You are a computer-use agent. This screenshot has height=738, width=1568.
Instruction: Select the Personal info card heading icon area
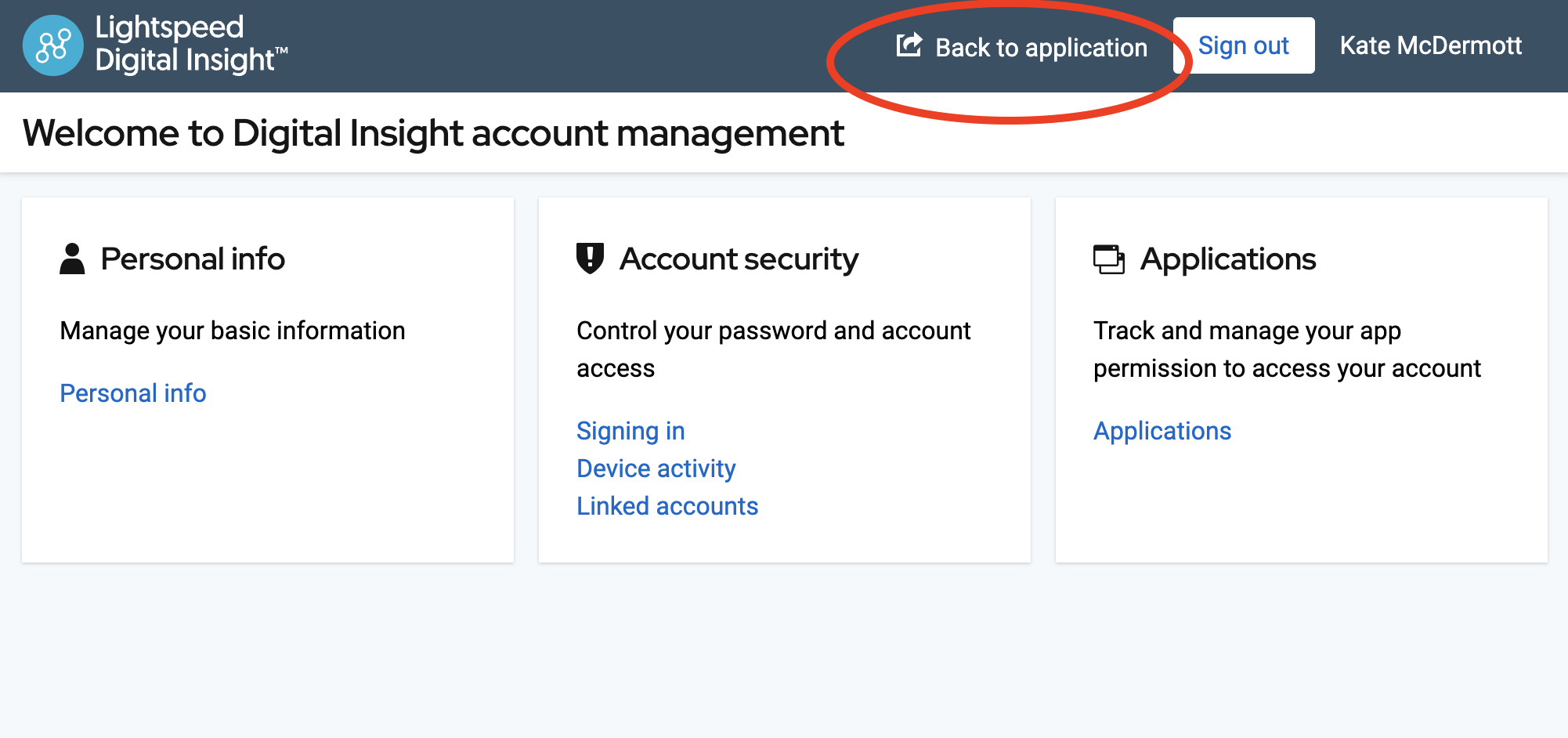tap(72, 257)
